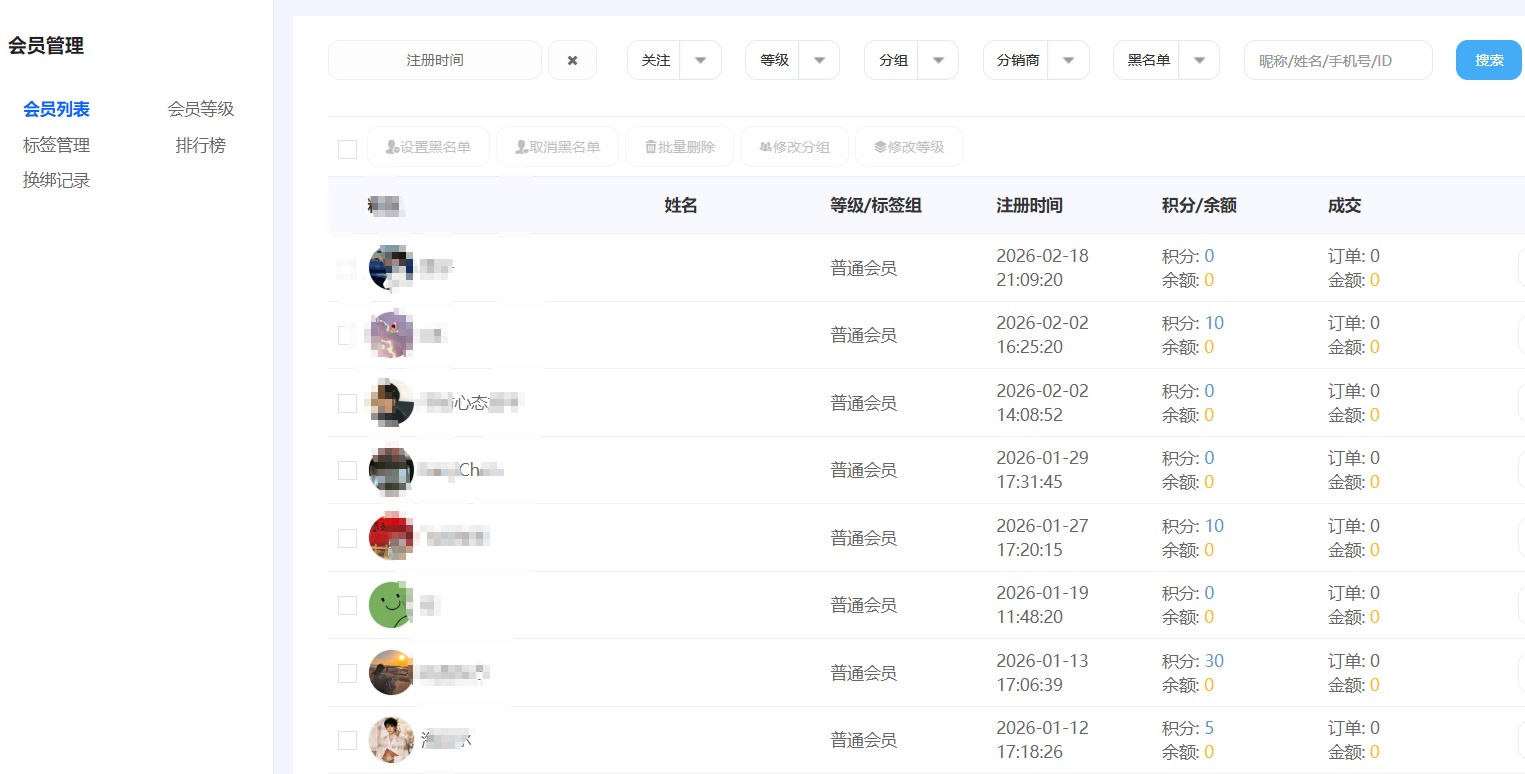
Task: Click the 批量删除 trash button
Action: (679, 147)
